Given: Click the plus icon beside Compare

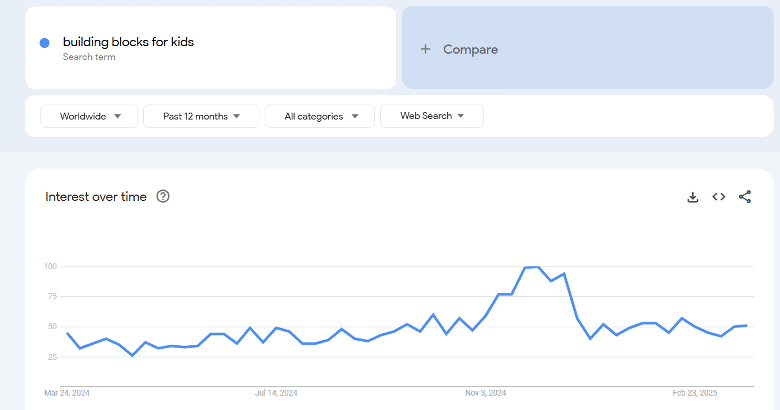Looking at the screenshot, I should (425, 49).
